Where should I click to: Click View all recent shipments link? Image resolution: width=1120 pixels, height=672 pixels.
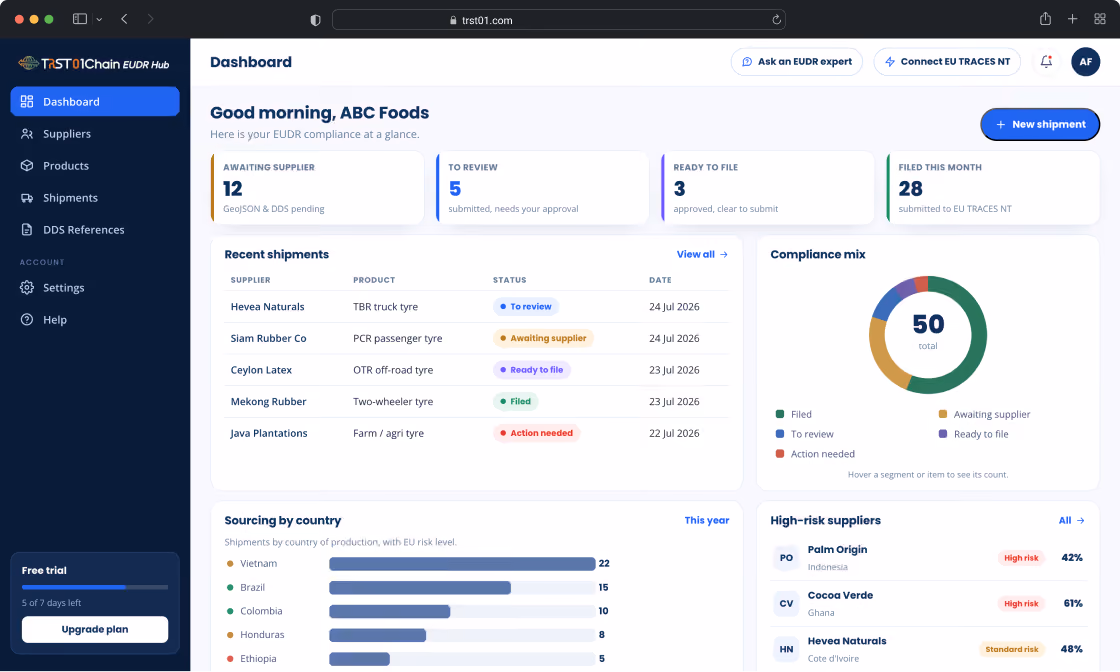point(702,254)
